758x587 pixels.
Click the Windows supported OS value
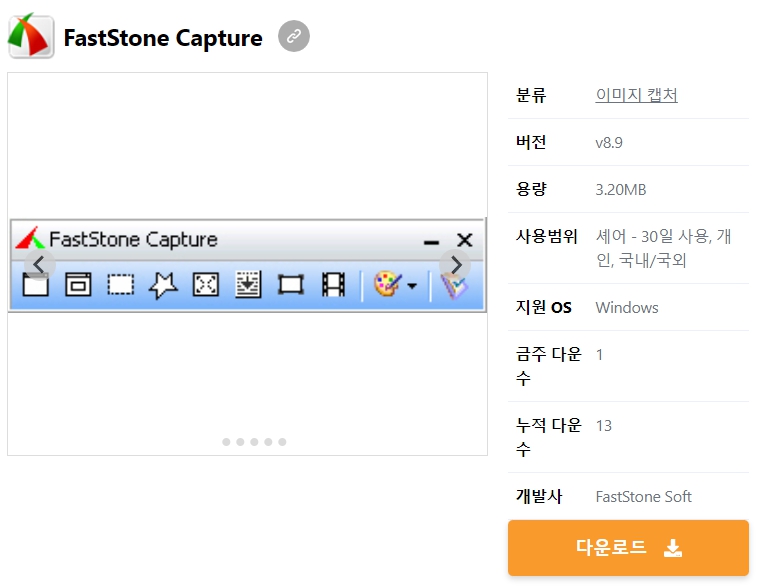(627, 308)
